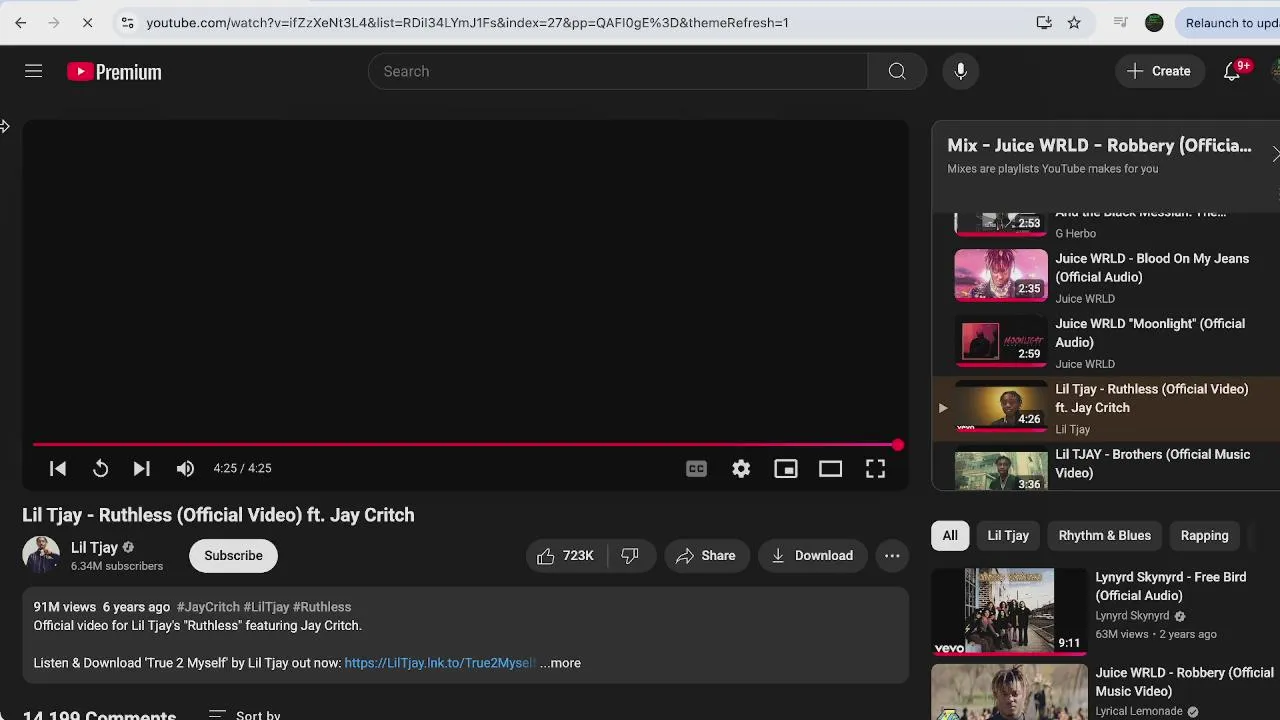This screenshot has height=720, width=1280.
Task: Click the magnifier search button
Action: click(x=897, y=71)
